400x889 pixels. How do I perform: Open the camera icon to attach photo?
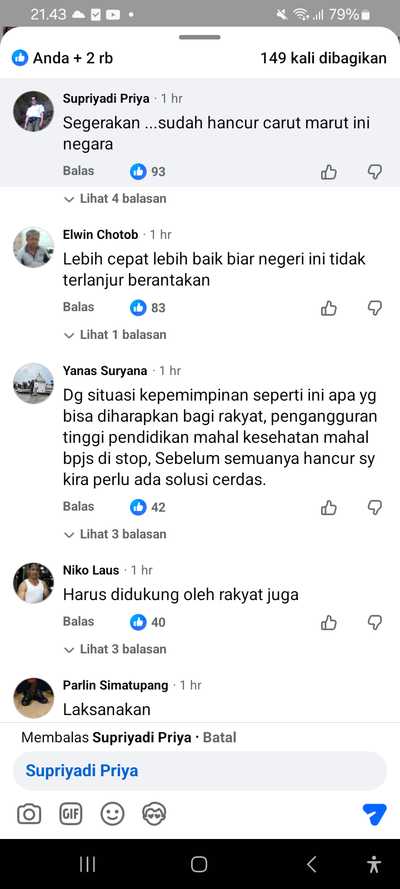pyautogui.click(x=29, y=815)
